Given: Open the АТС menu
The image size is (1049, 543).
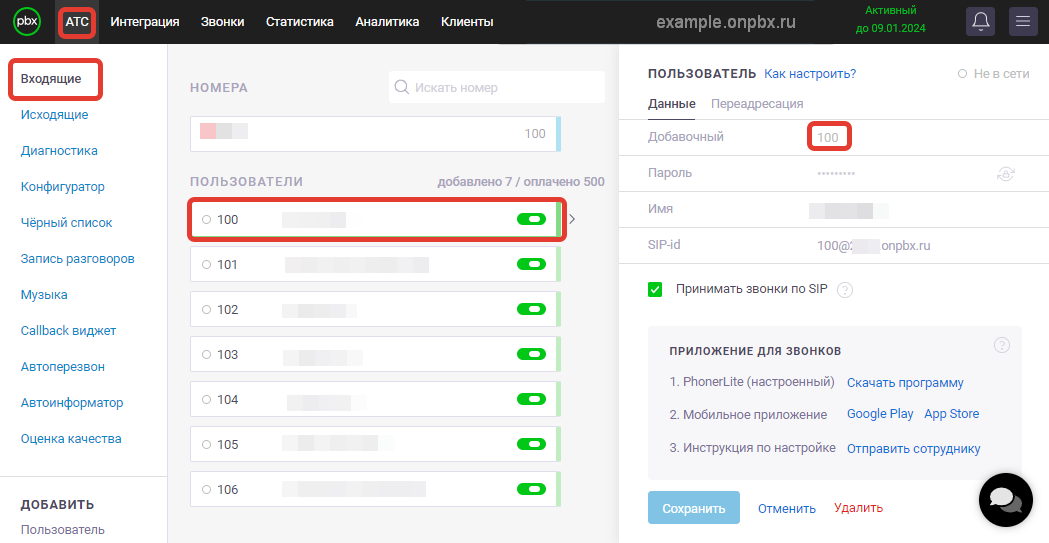Looking at the screenshot, I should [77, 22].
